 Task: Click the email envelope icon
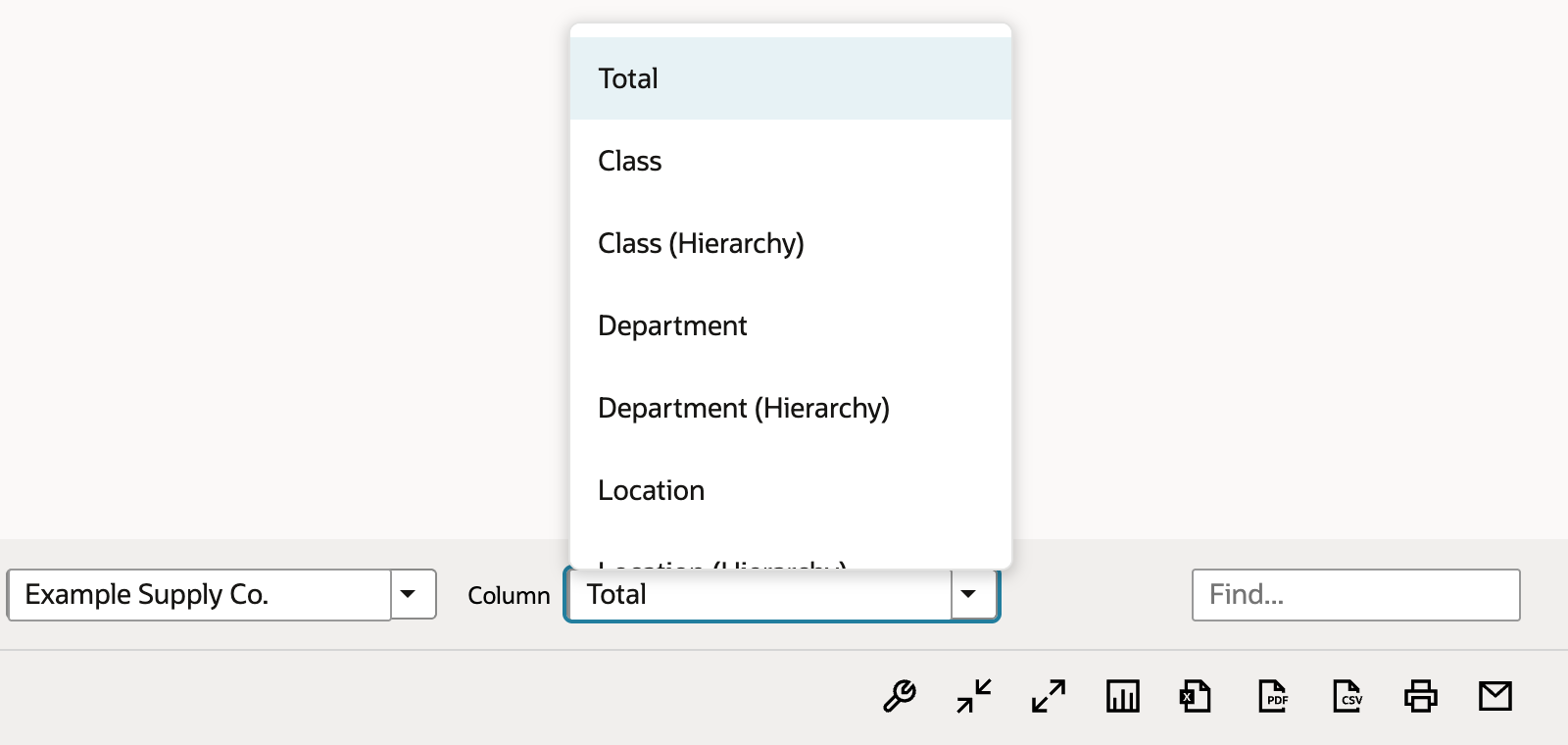click(1495, 696)
